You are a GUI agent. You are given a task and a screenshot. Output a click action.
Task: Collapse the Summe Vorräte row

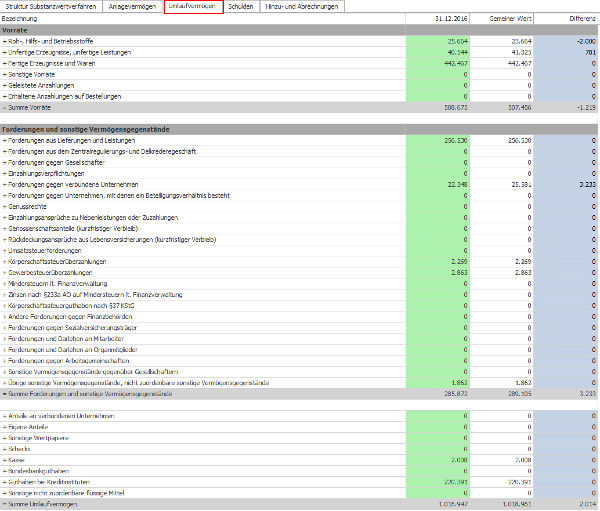point(5,108)
